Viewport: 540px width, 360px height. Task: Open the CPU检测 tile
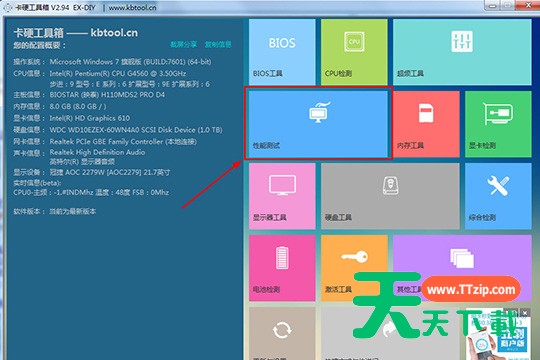point(354,52)
